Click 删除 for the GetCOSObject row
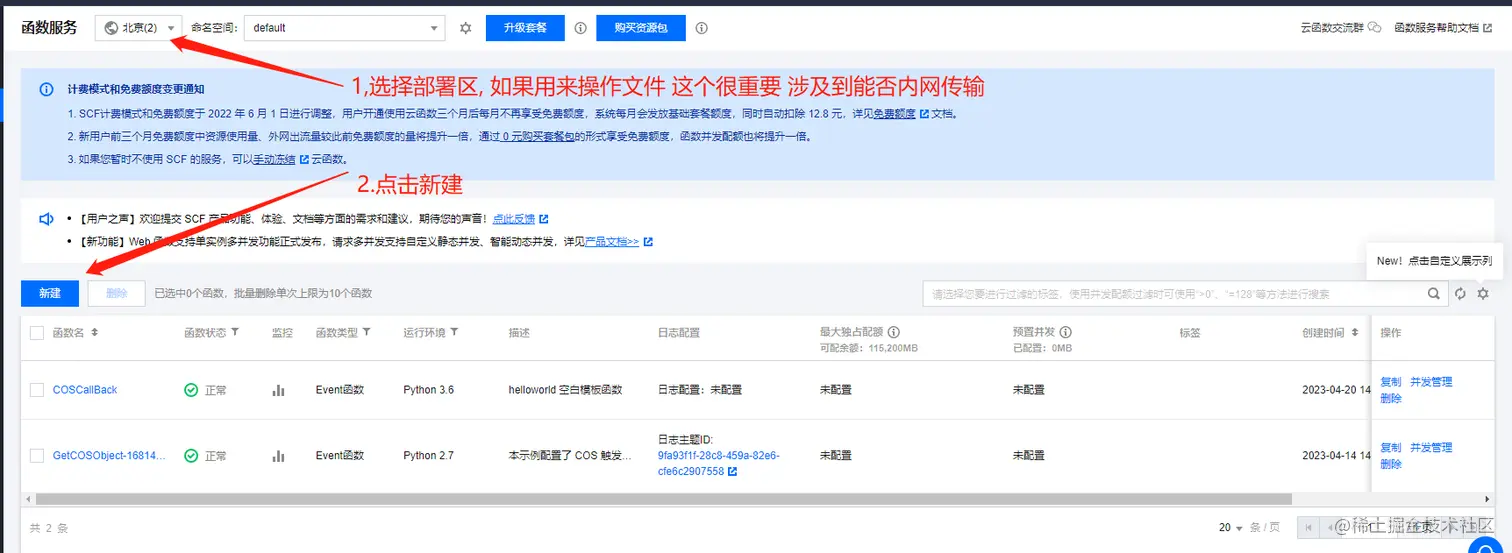The image size is (1512, 553). pyautogui.click(x=1391, y=464)
